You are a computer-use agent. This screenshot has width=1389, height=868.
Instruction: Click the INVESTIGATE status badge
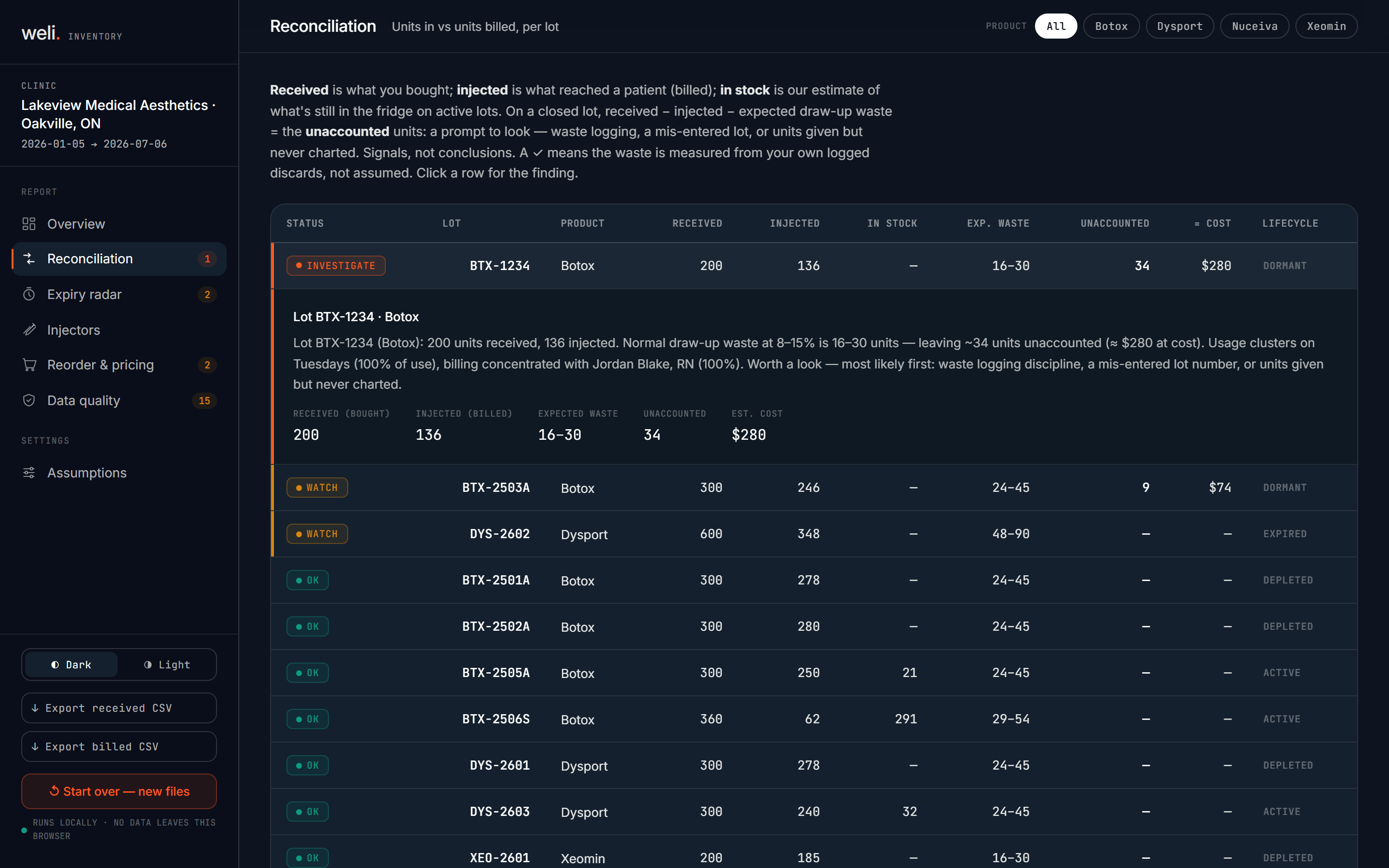[336, 266]
